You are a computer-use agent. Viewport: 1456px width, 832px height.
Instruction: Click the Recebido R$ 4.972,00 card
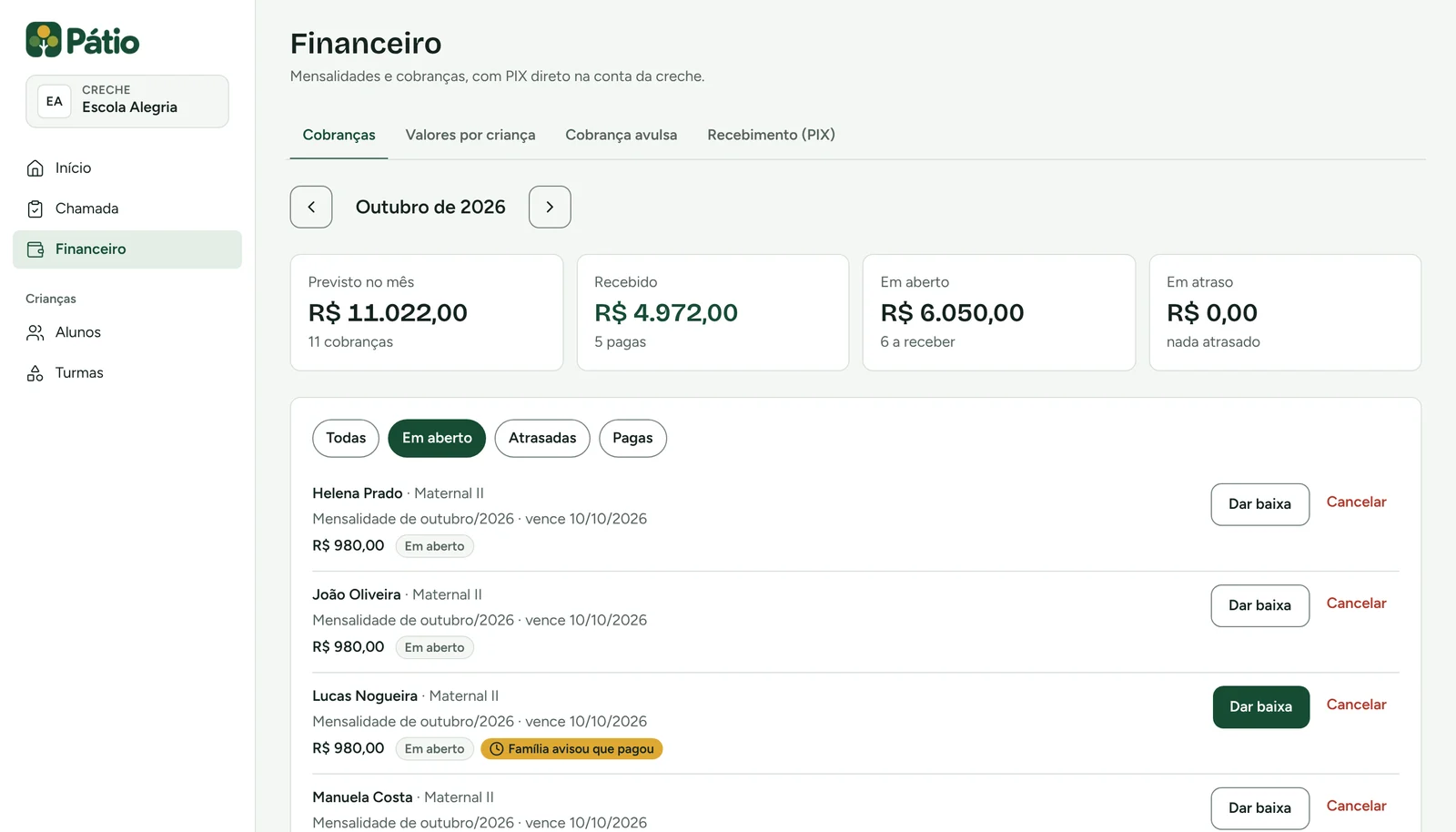pos(713,312)
